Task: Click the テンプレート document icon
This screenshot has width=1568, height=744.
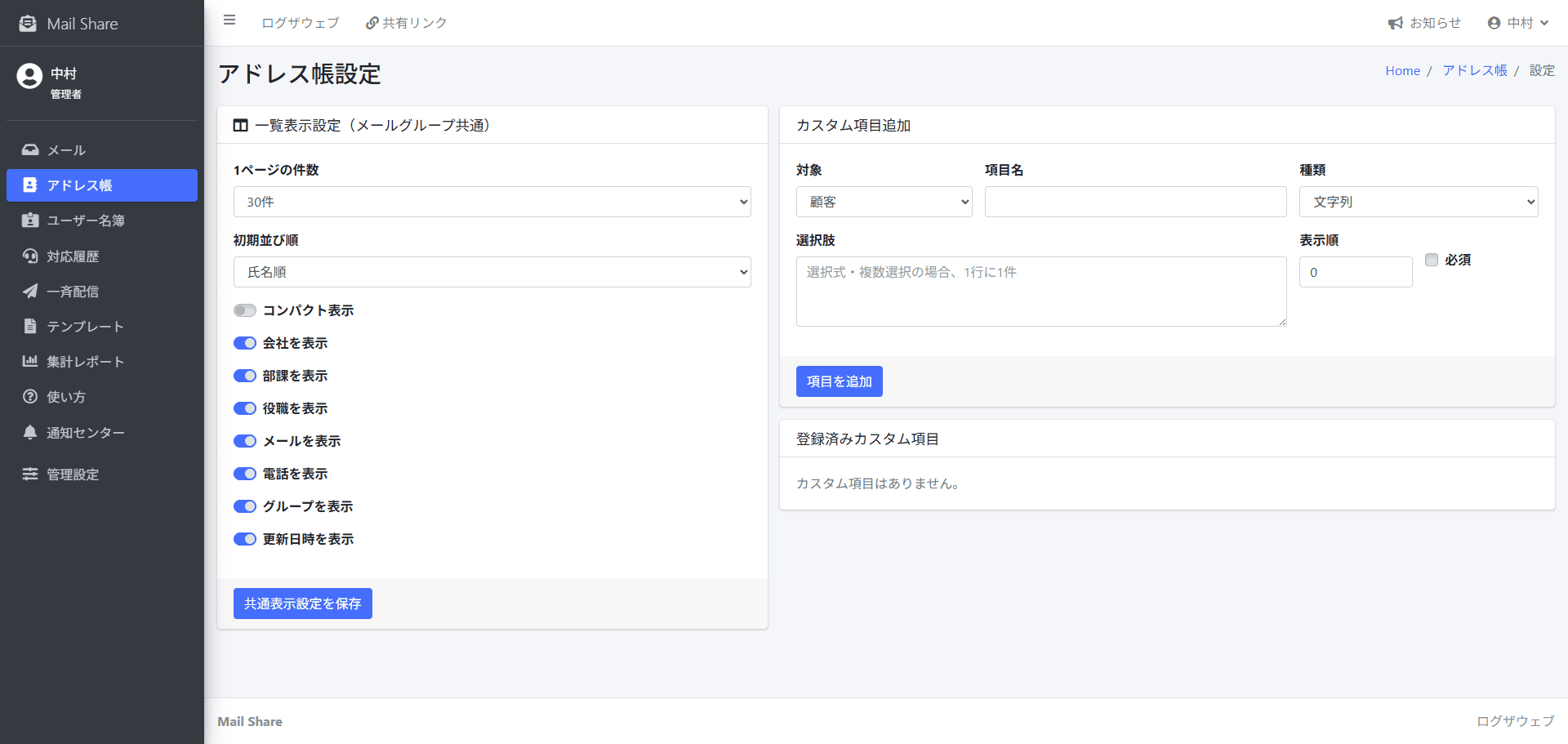Action: (x=30, y=326)
